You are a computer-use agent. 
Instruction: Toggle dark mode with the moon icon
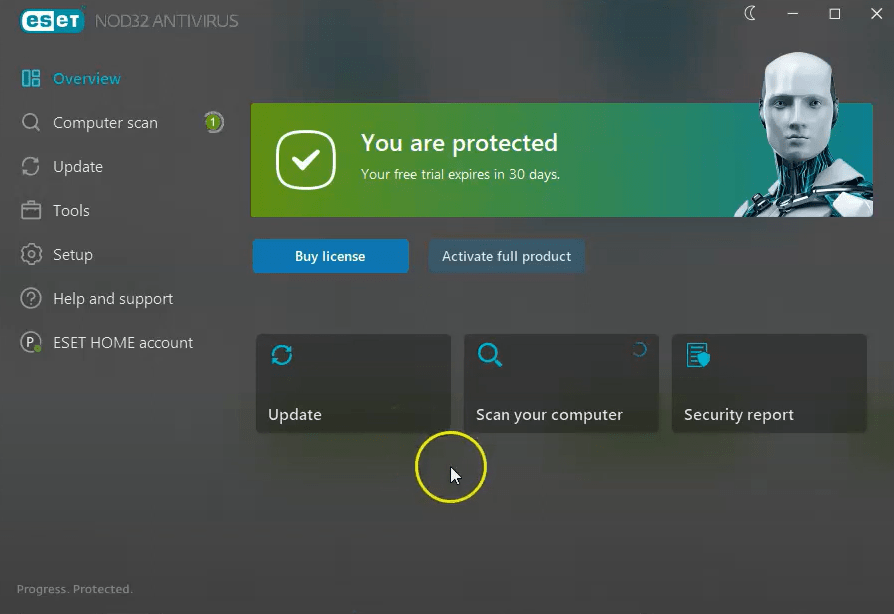(x=750, y=13)
